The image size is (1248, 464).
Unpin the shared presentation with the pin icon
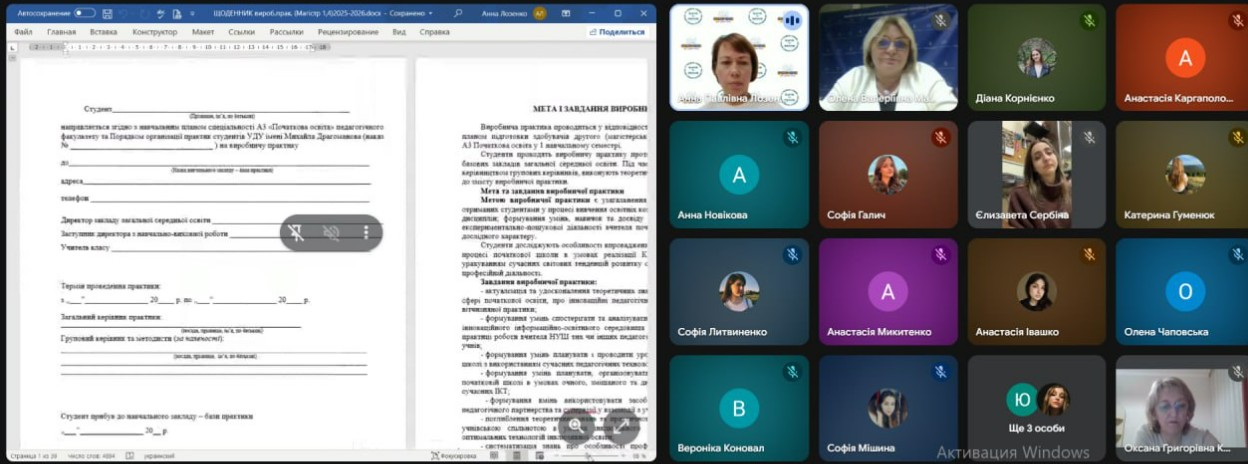point(296,232)
